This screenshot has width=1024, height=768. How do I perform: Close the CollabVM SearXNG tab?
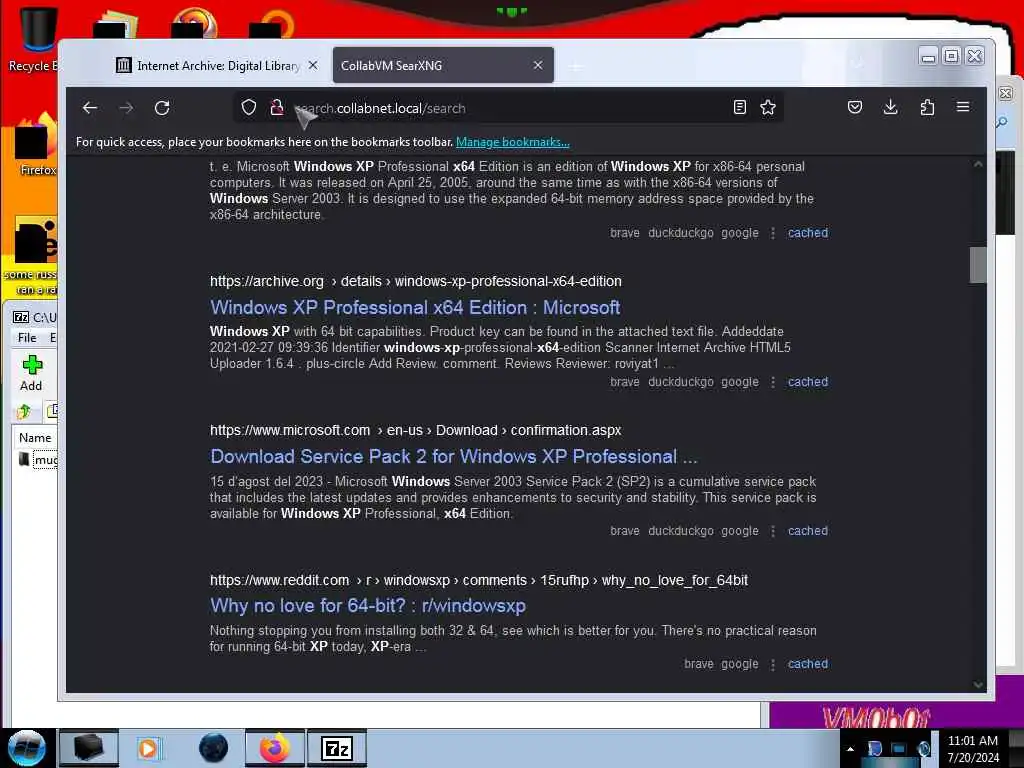(x=537, y=65)
